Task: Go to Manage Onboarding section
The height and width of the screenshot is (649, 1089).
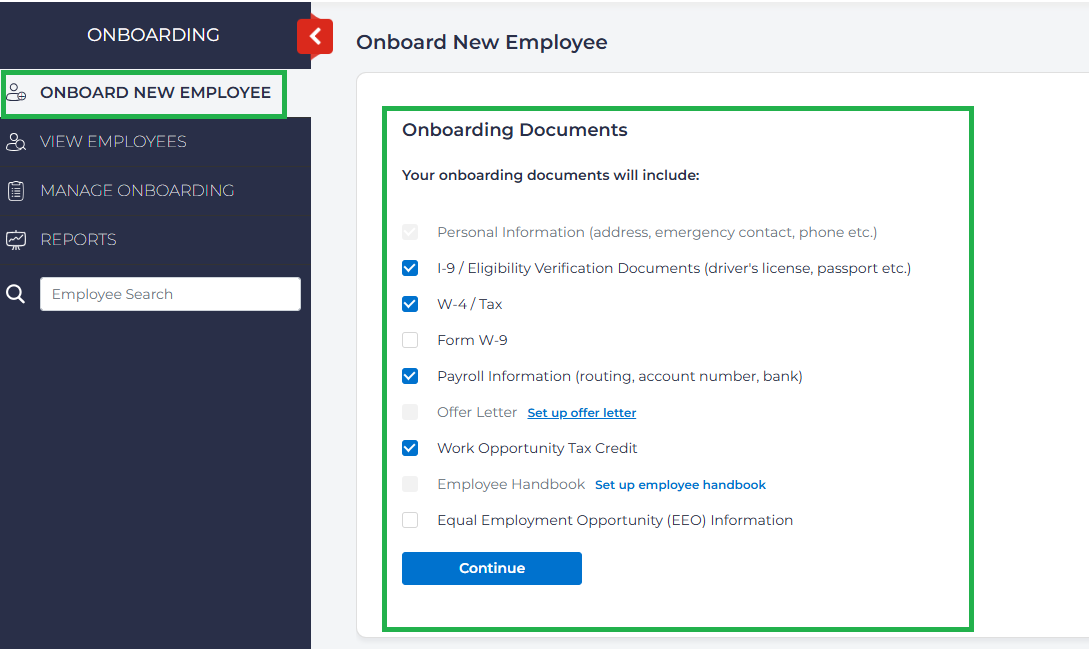Action: click(137, 191)
